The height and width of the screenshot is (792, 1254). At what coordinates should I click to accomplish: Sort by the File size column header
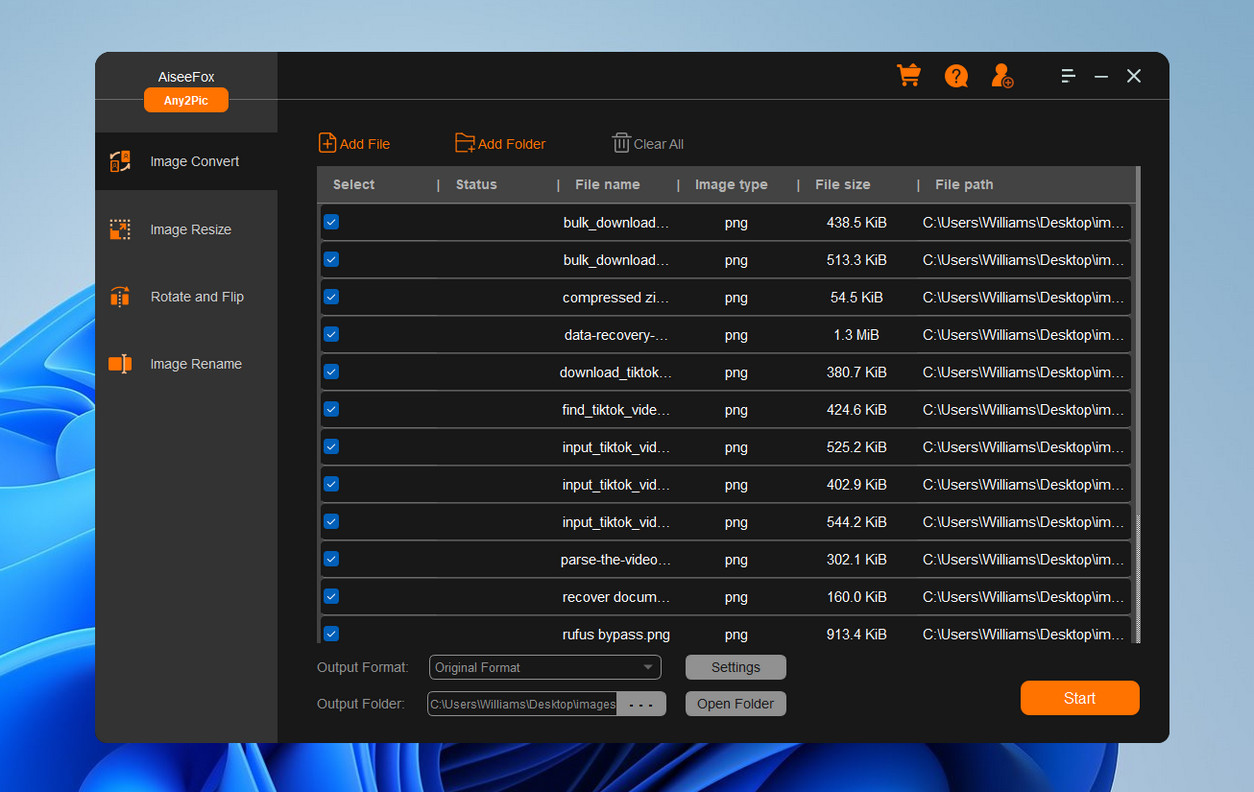click(843, 185)
